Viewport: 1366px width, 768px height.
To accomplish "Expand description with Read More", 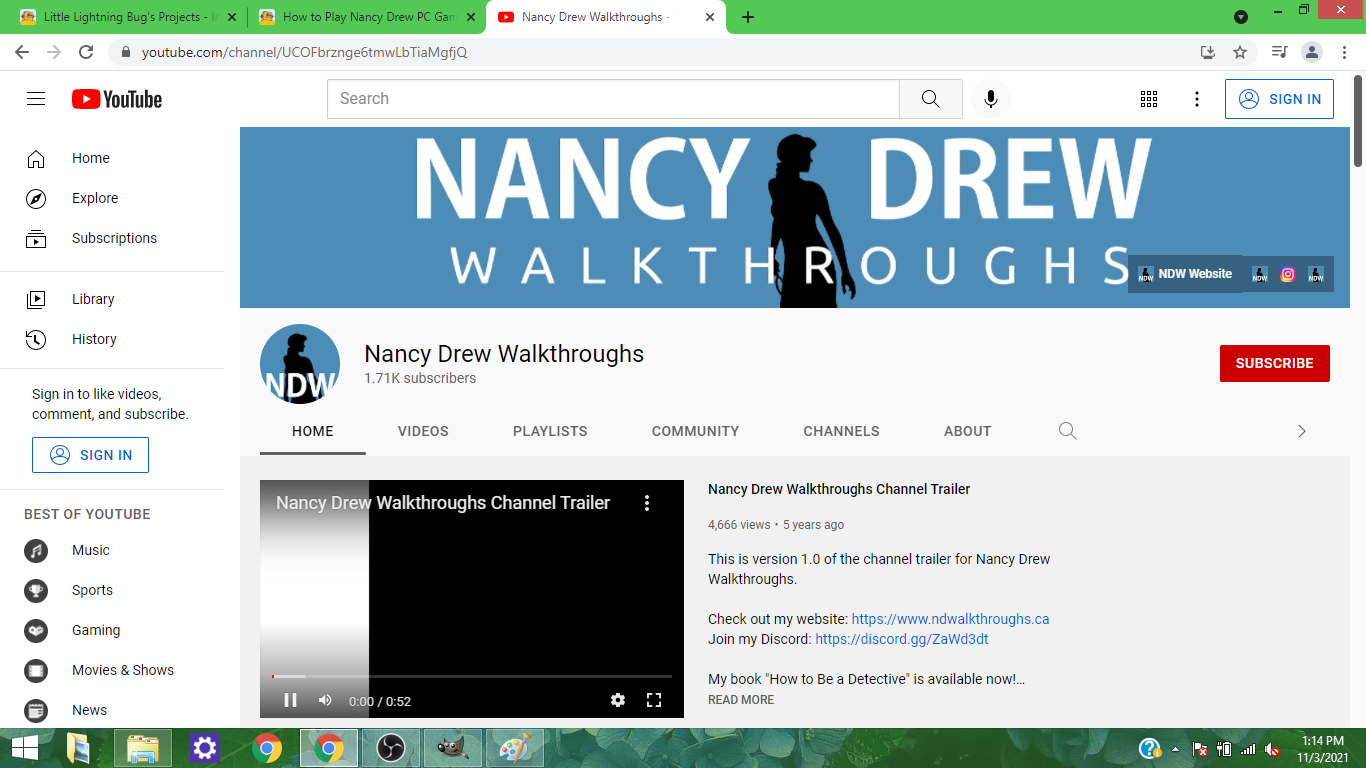I will tap(741, 700).
